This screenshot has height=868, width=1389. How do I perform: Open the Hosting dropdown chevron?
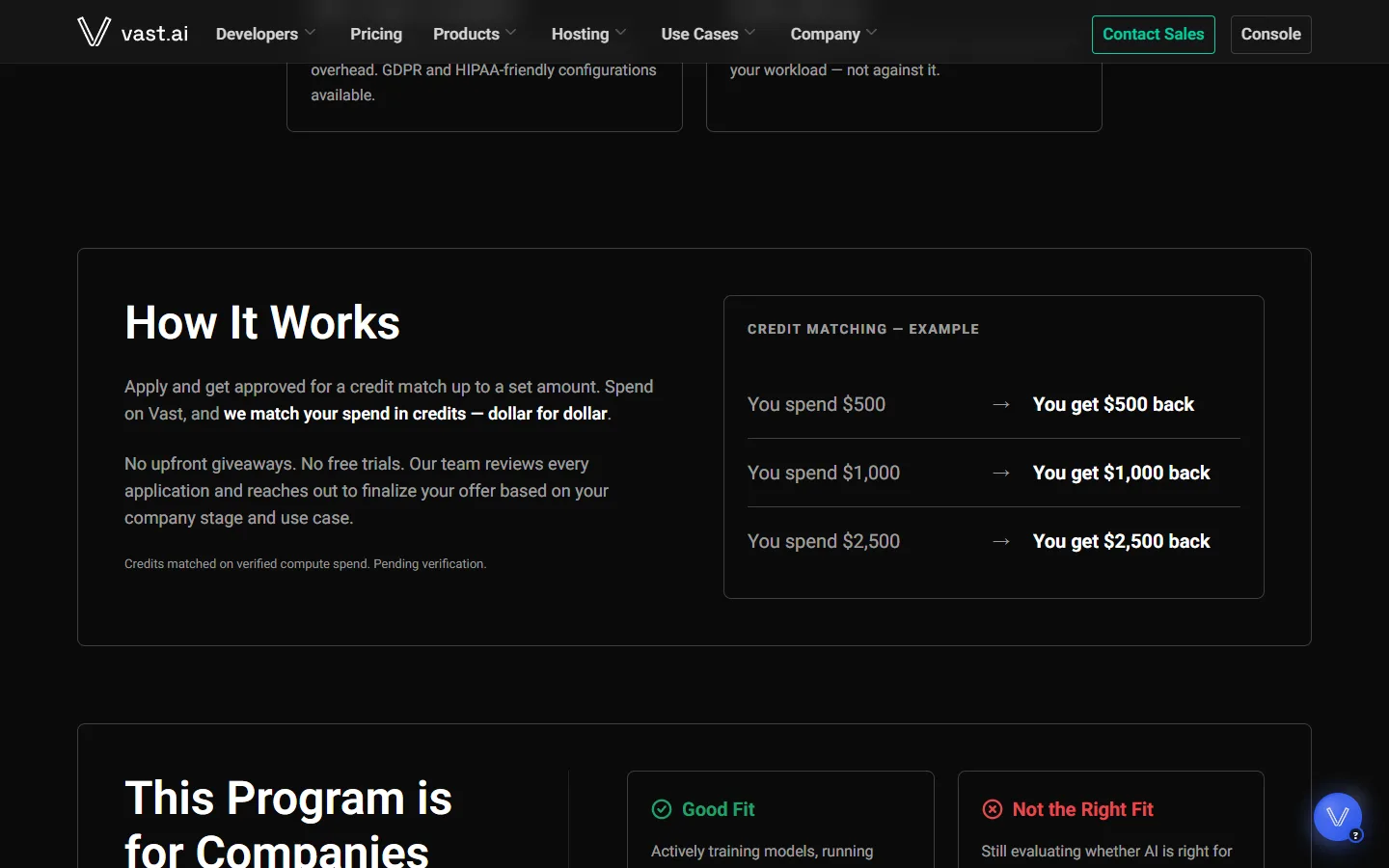[x=621, y=33]
